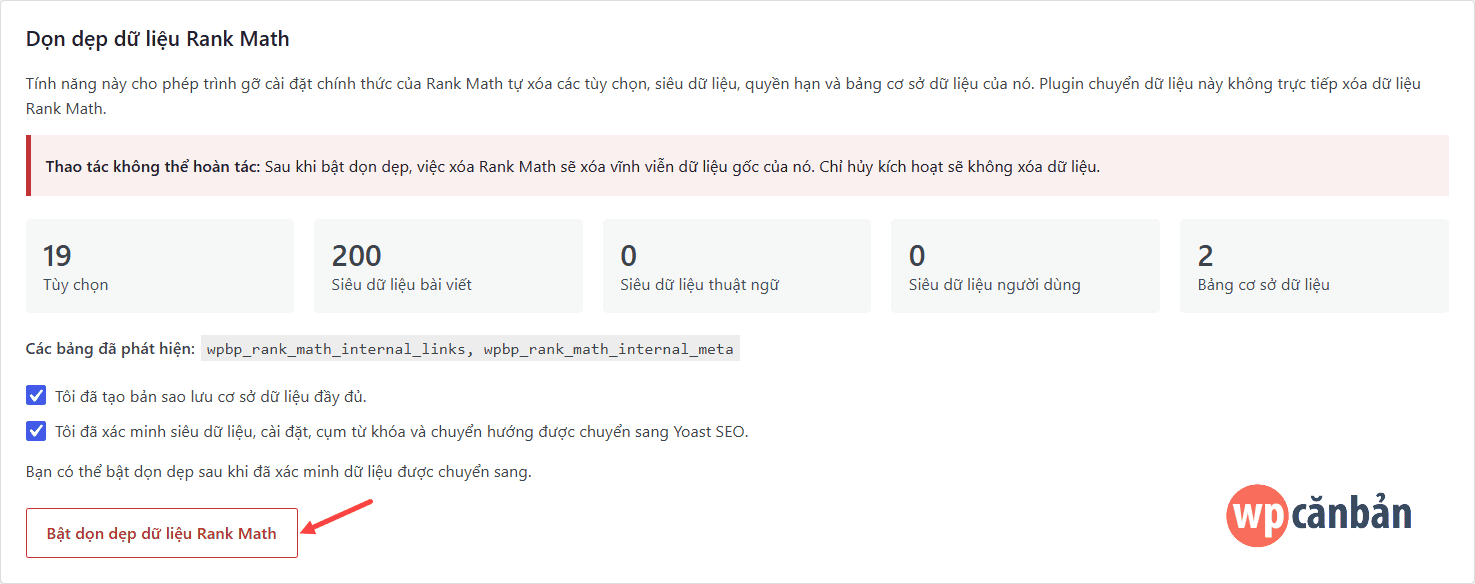Select the '0 Siêu dữ liệu người dùng' card
Screen dimensions: 1475x584
point(1025,266)
